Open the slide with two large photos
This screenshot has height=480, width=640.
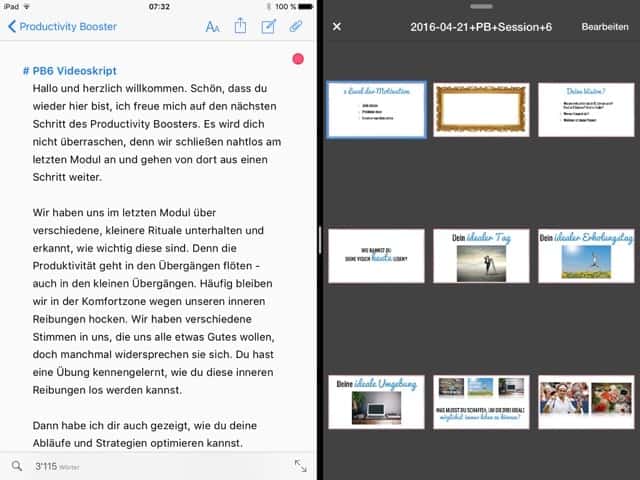coord(586,402)
